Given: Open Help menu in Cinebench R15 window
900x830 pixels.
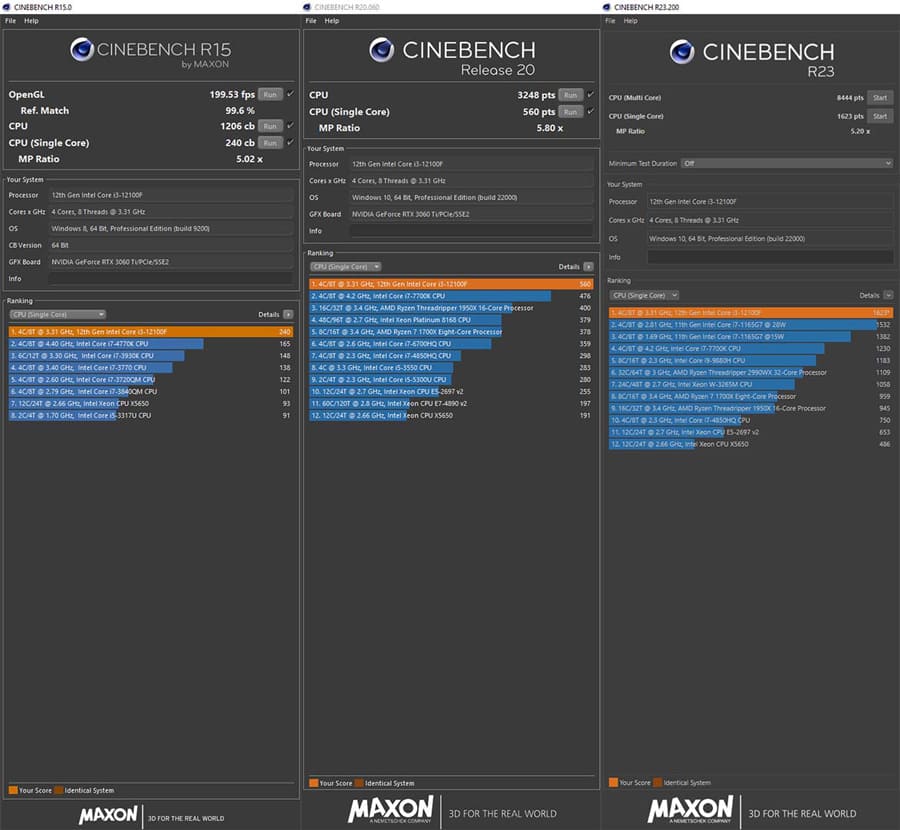Looking at the screenshot, I should point(31,21).
